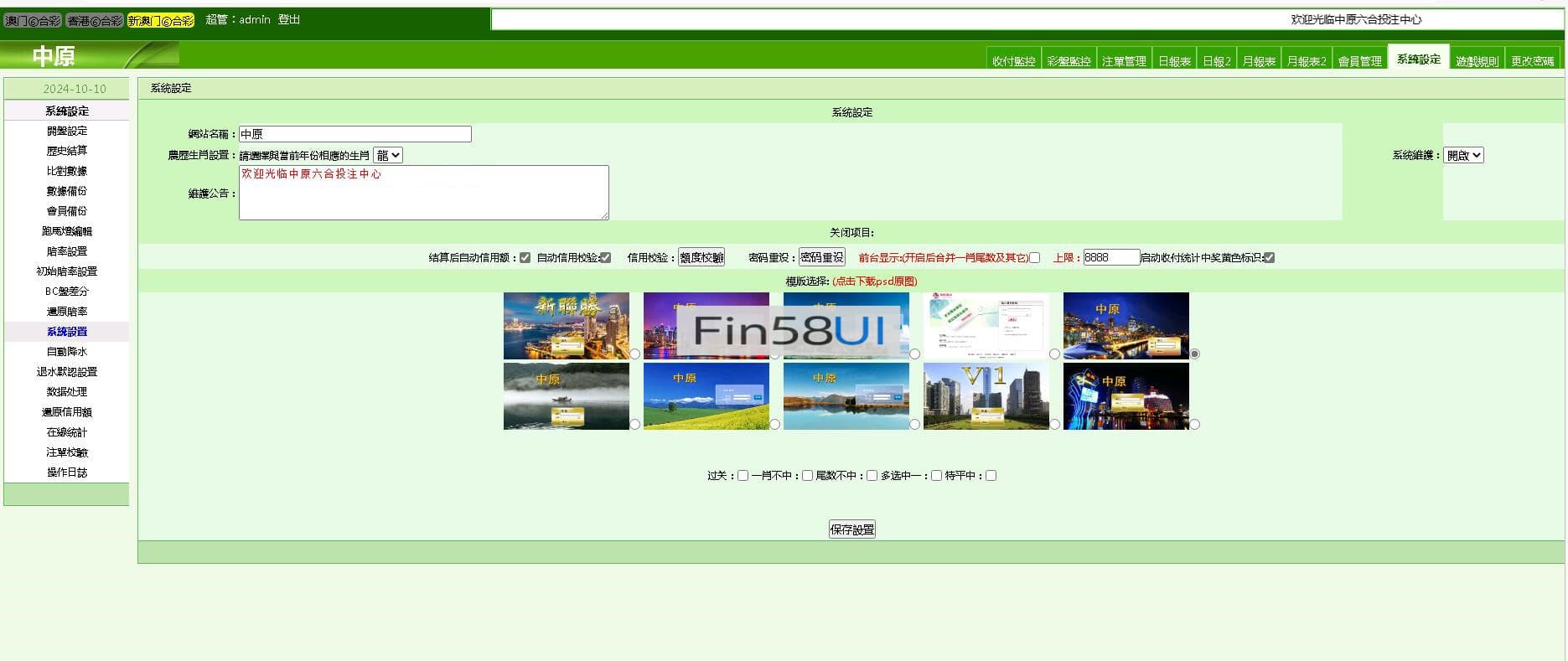Pick the V1 skyscraper template thumbnail
Image resolution: width=1568 pixels, height=661 pixels.
coord(986,396)
